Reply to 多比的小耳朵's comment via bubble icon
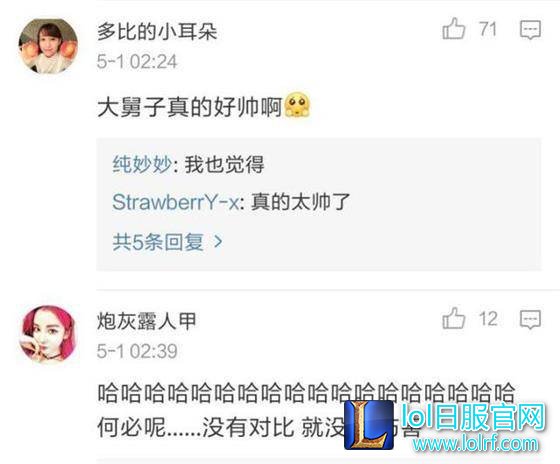The height and width of the screenshot is (464, 560). point(530,30)
